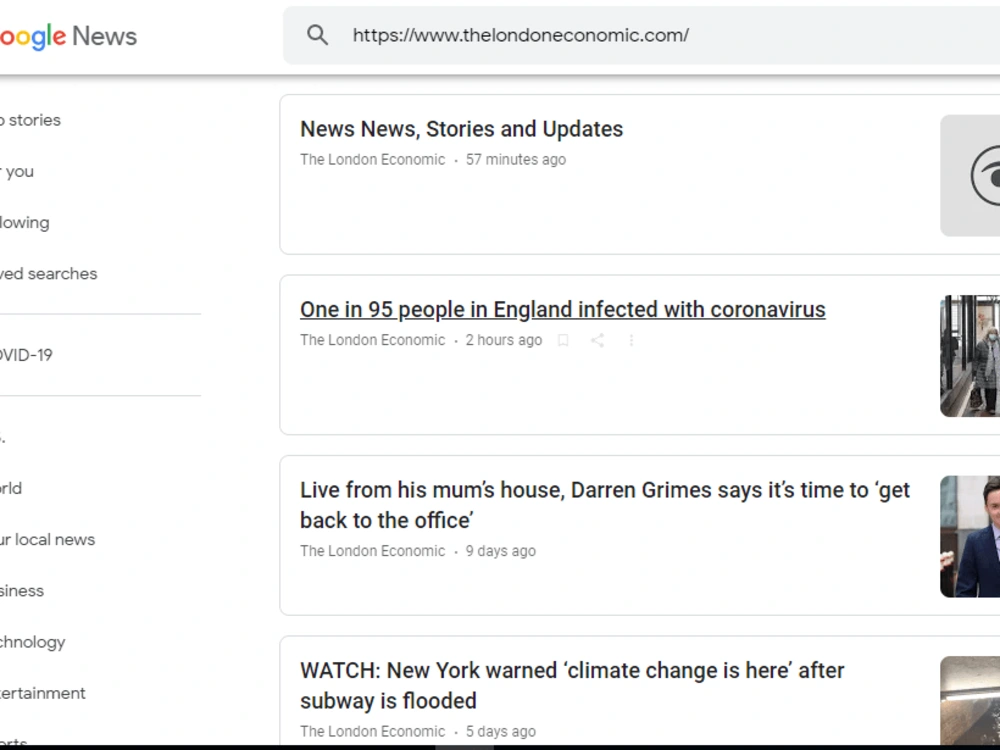The image size is (1000, 750).
Task: Open subway flood story thumbnail
Action: pos(970,700)
